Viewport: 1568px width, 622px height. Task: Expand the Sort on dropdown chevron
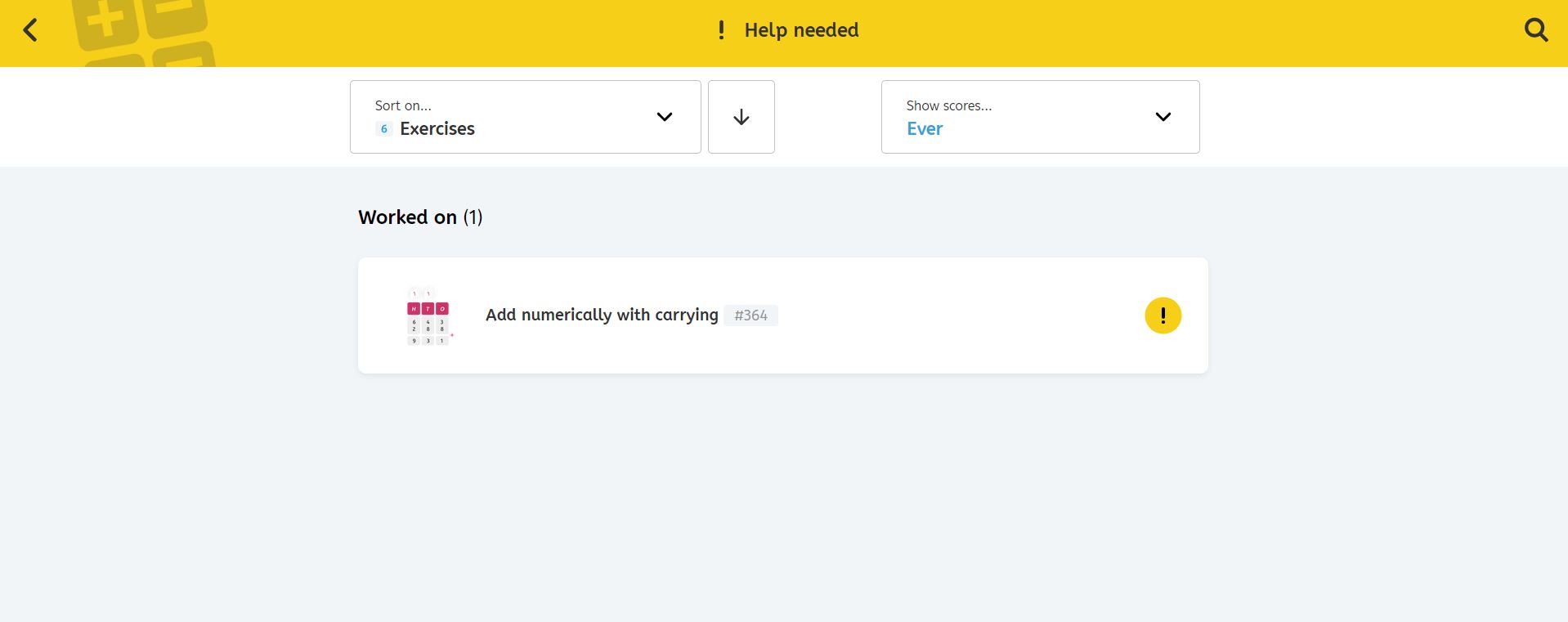pos(665,117)
